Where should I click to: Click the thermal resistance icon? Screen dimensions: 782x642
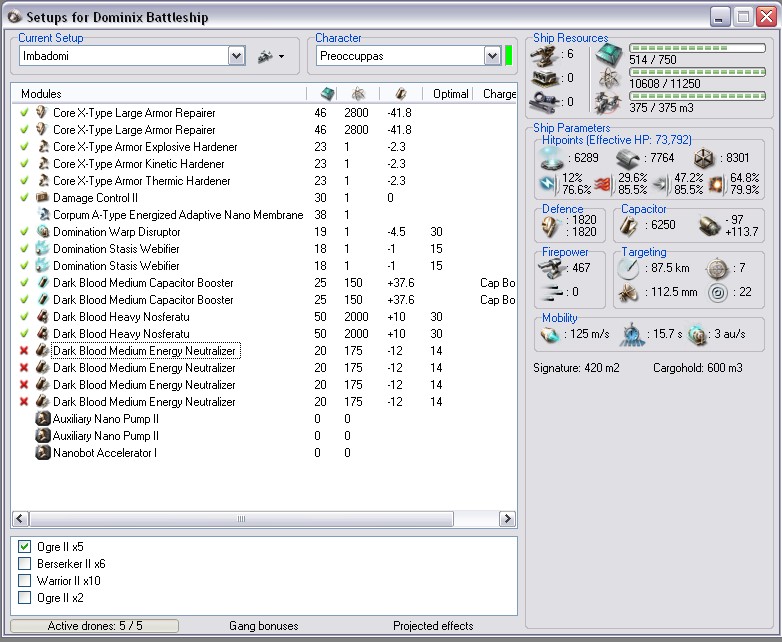click(603, 184)
